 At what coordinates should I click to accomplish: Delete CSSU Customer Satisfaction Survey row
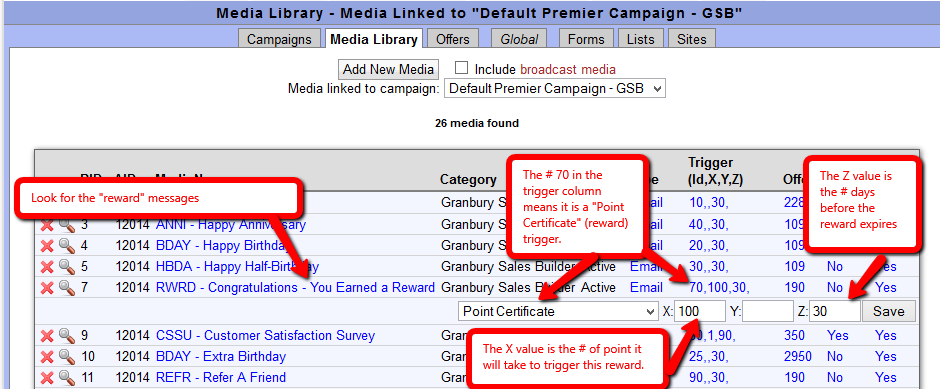click(47, 336)
